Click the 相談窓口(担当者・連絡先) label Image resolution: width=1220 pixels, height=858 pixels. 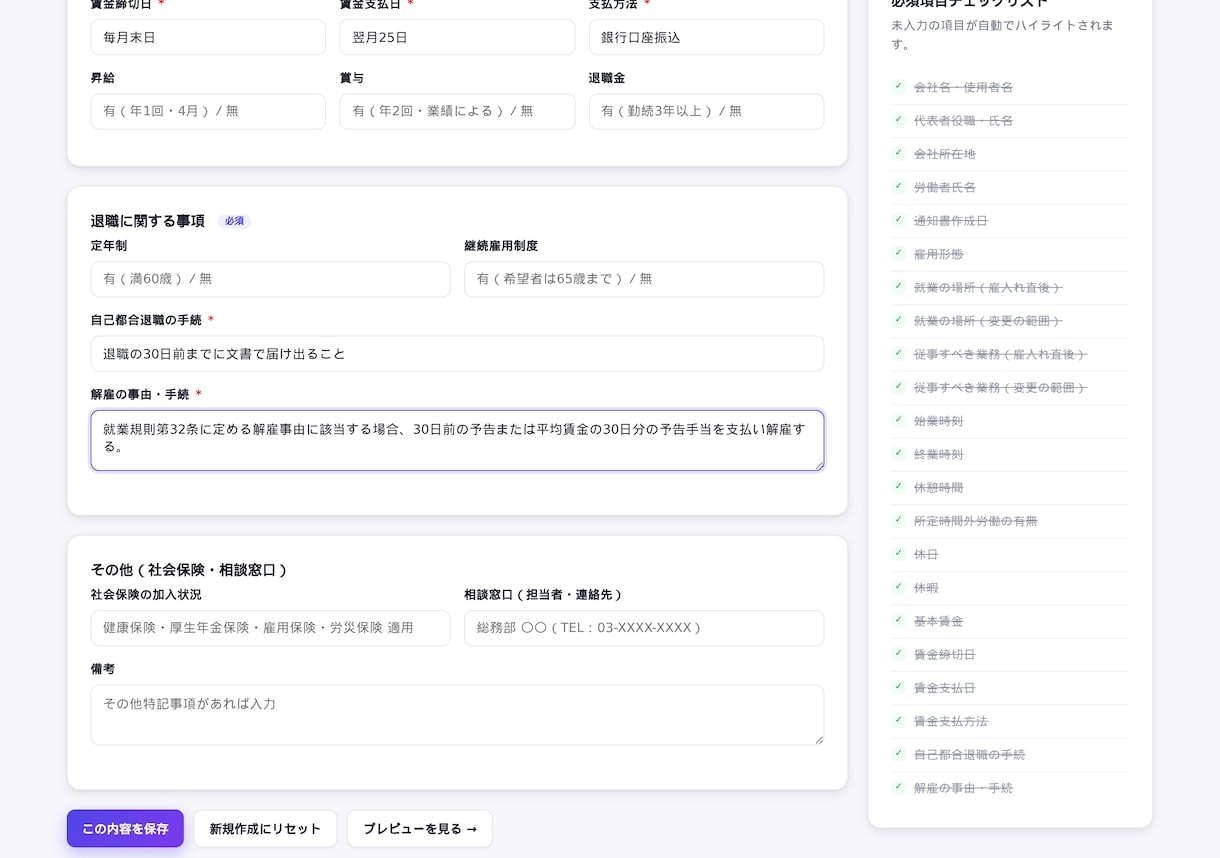point(544,594)
